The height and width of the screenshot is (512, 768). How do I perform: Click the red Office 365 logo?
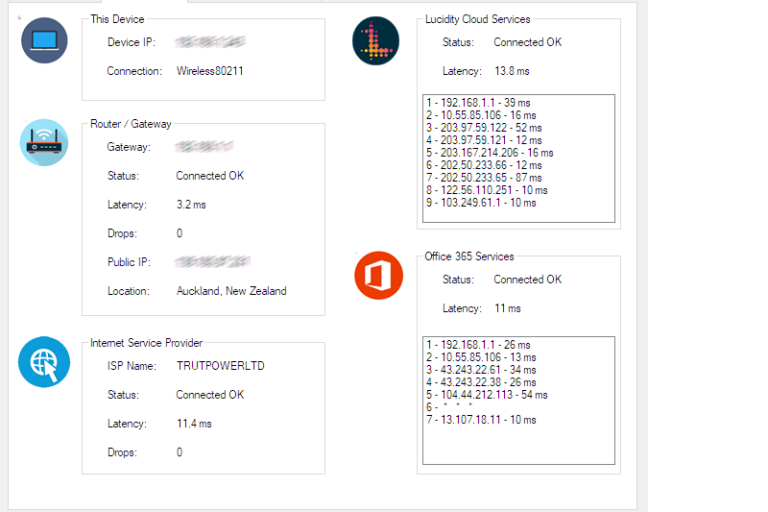point(378,275)
